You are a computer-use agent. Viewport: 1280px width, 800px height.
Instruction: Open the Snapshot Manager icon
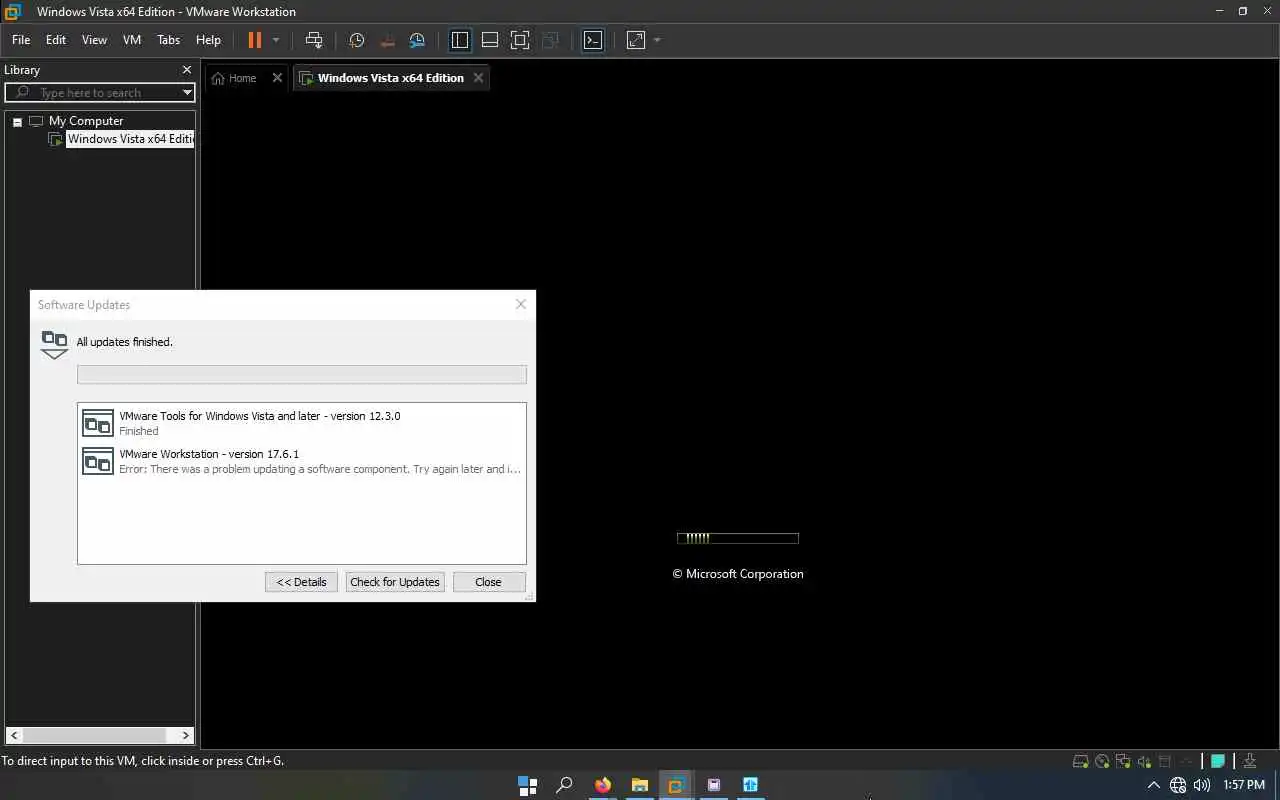coord(417,40)
